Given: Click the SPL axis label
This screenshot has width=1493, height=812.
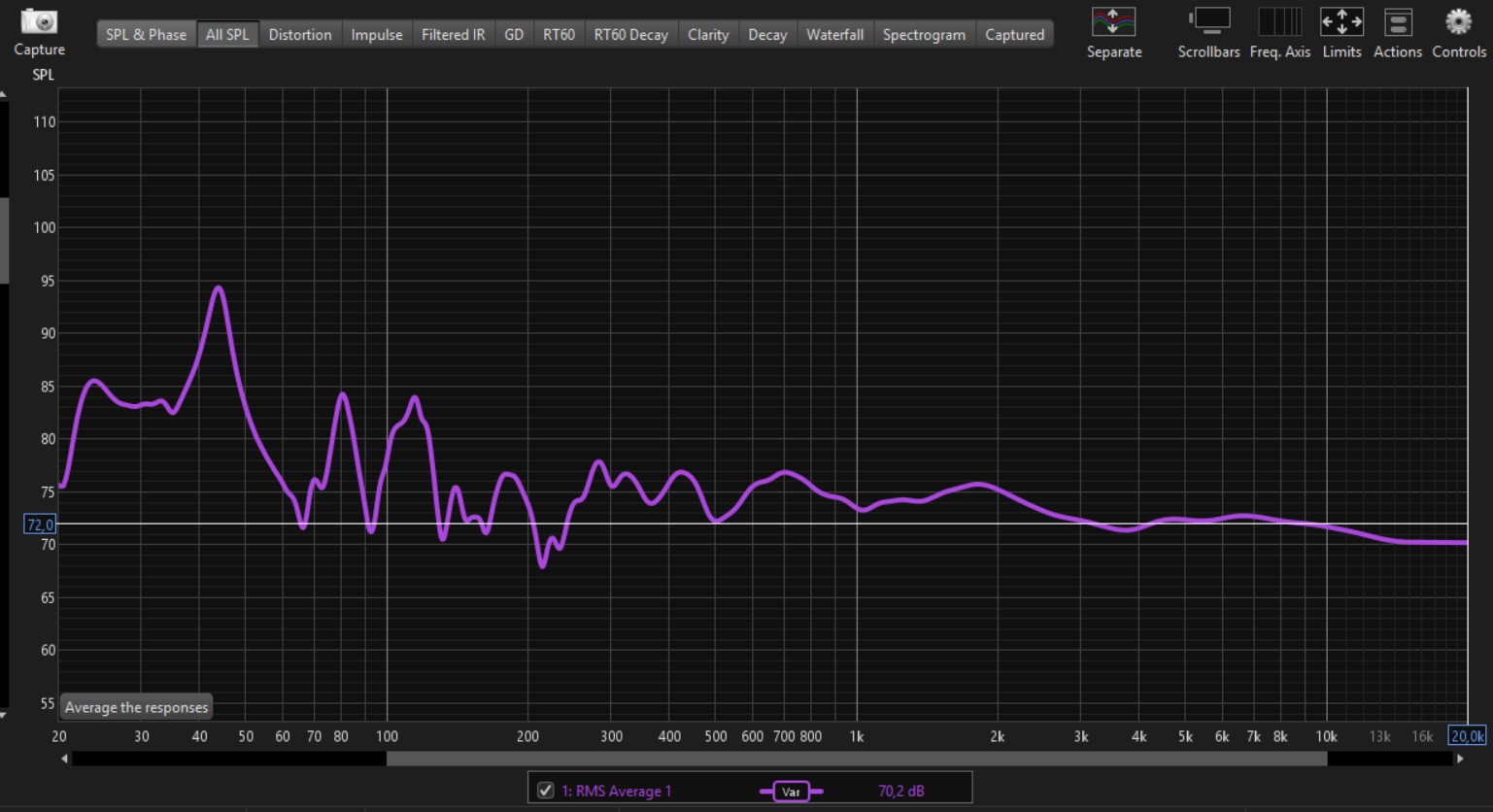Looking at the screenshot, I should [43, 75].
